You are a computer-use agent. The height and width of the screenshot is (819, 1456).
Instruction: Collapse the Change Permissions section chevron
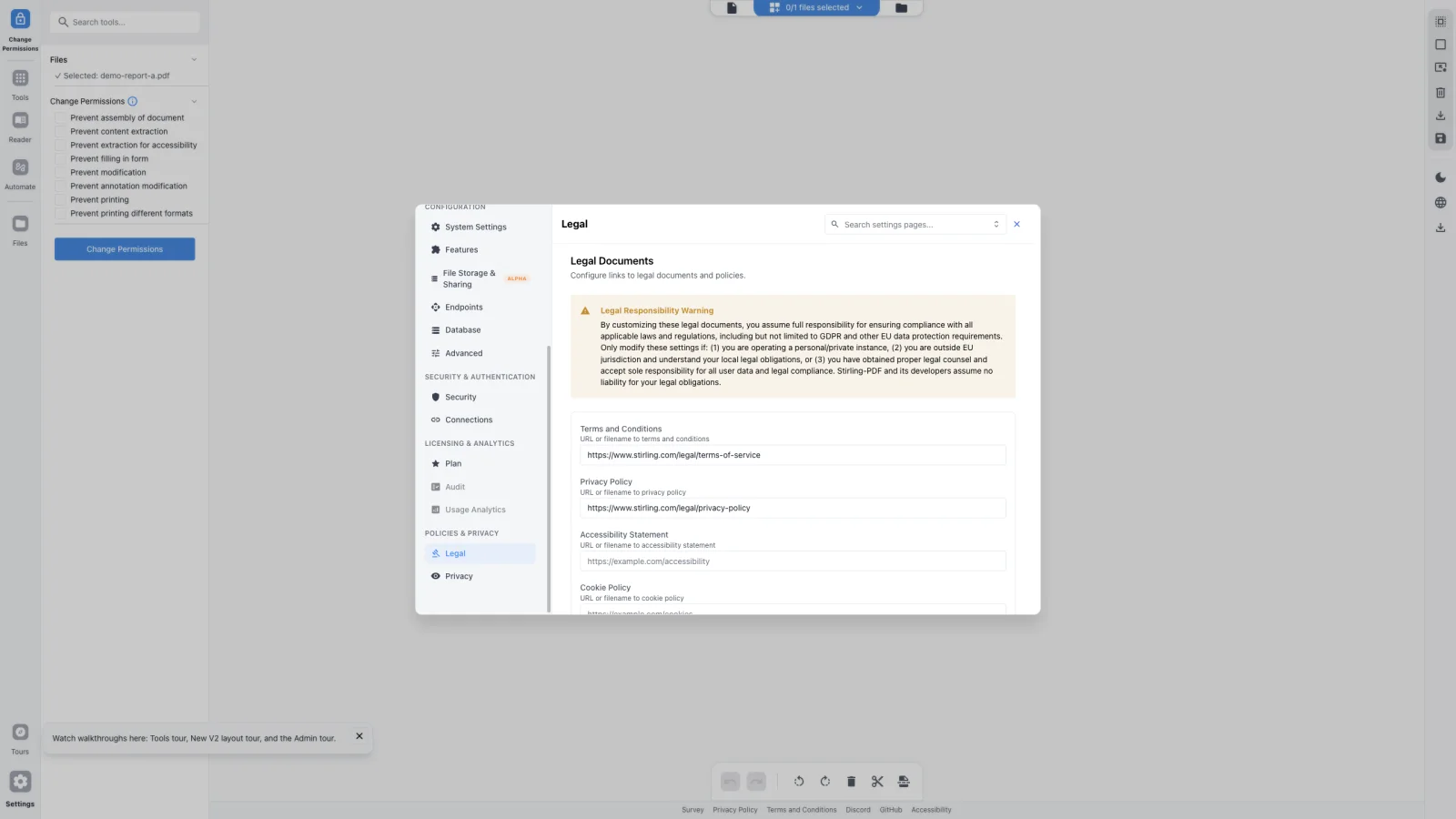194,102
